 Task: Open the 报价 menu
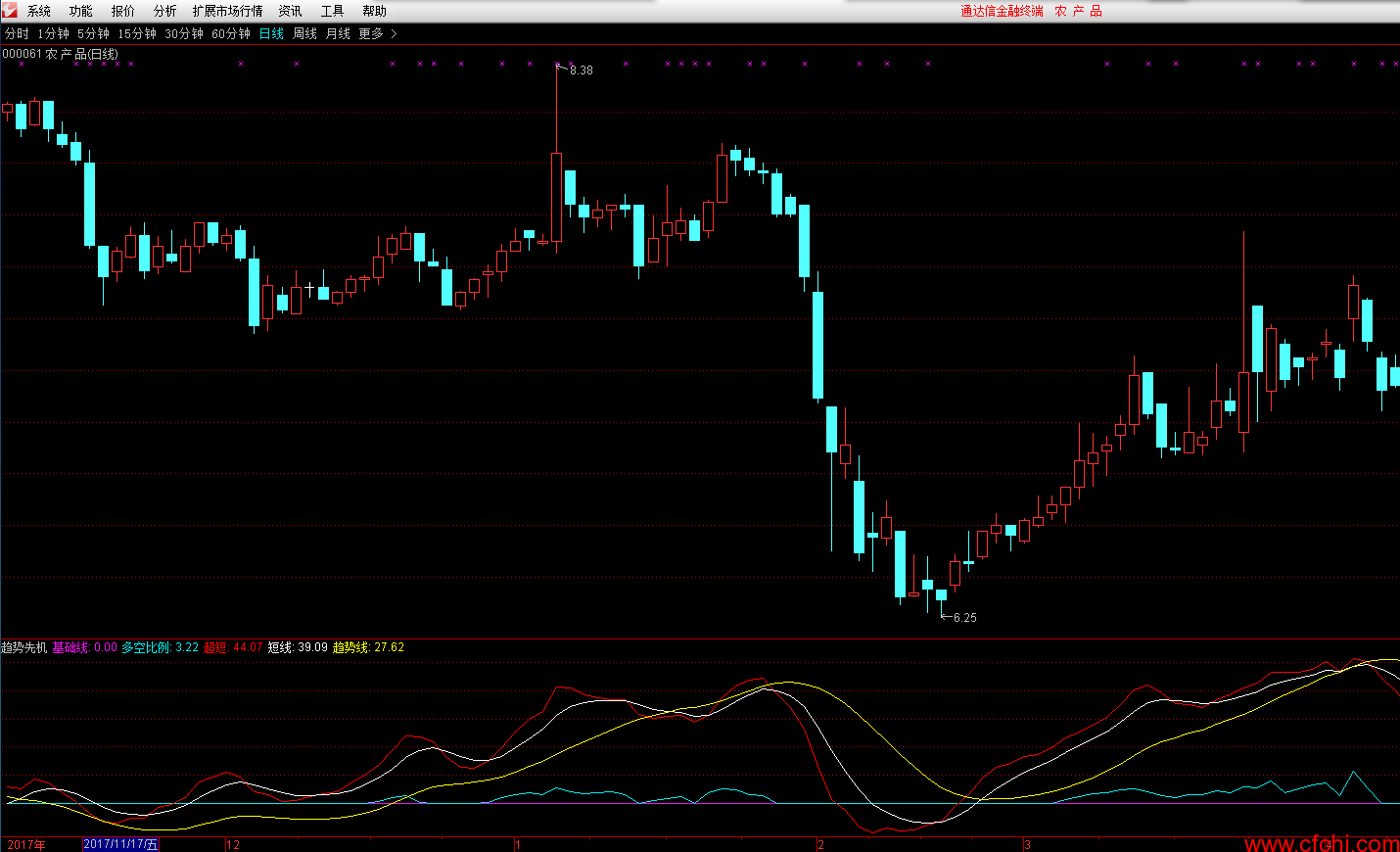[123, 11]
